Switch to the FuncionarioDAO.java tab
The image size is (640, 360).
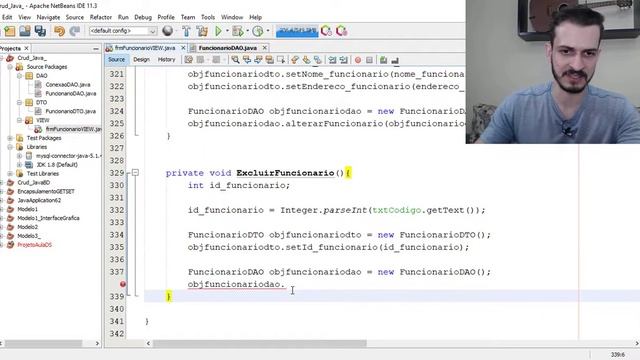[227, 48]
